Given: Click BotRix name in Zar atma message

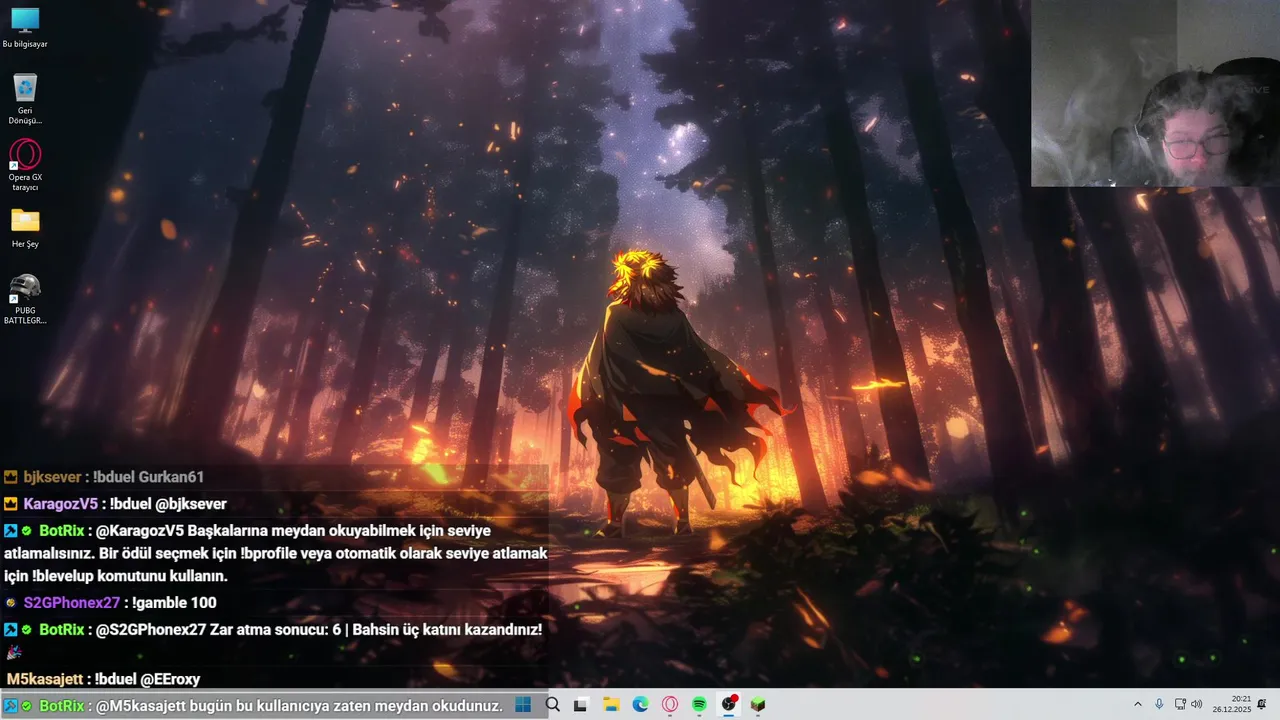Looking at the screenshot, I should click(x=62, y=630).
